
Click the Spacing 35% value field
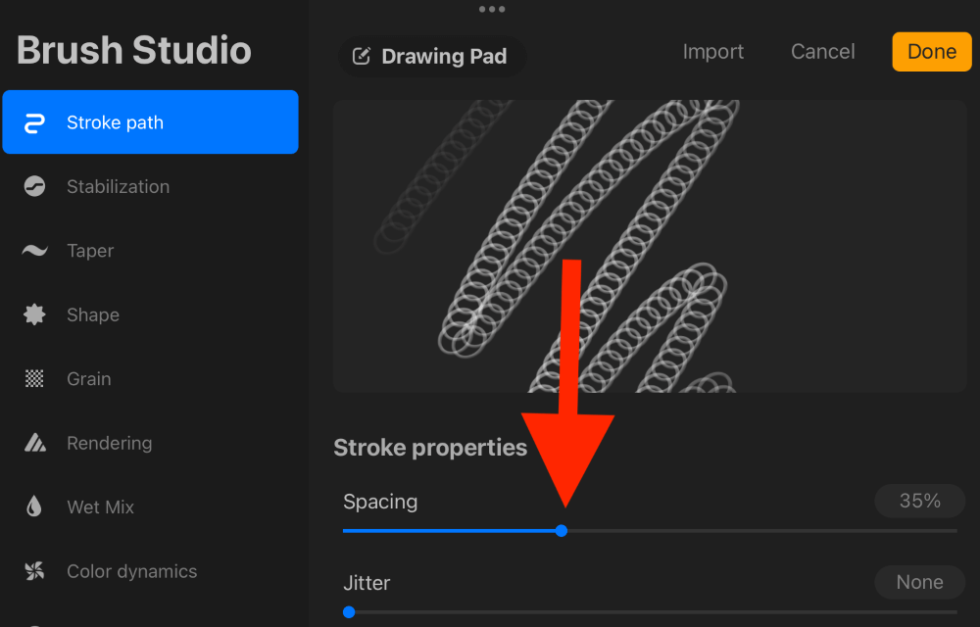[918, 500]
